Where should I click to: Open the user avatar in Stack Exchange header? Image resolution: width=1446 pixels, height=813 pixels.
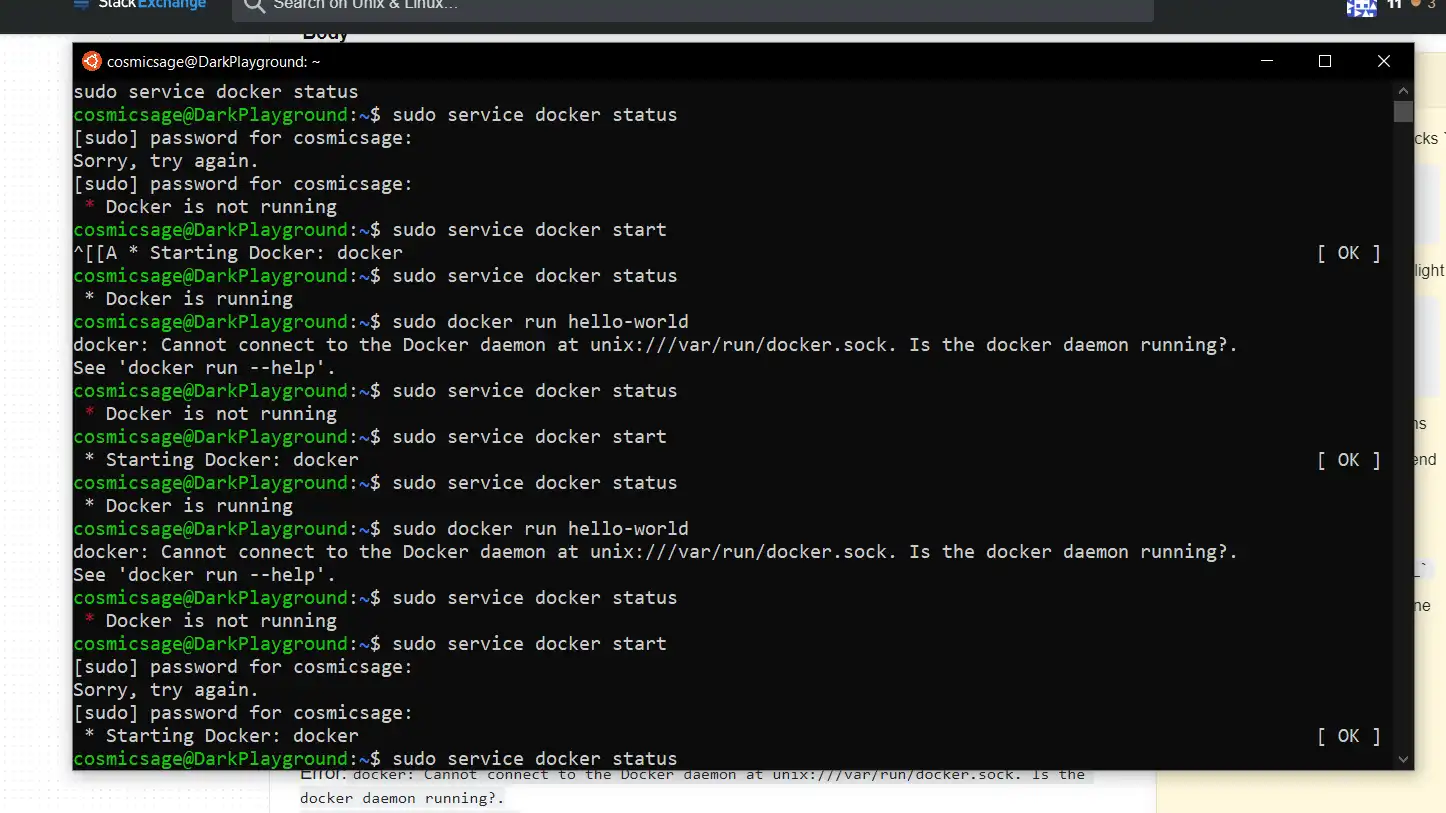coord(1361,7)
